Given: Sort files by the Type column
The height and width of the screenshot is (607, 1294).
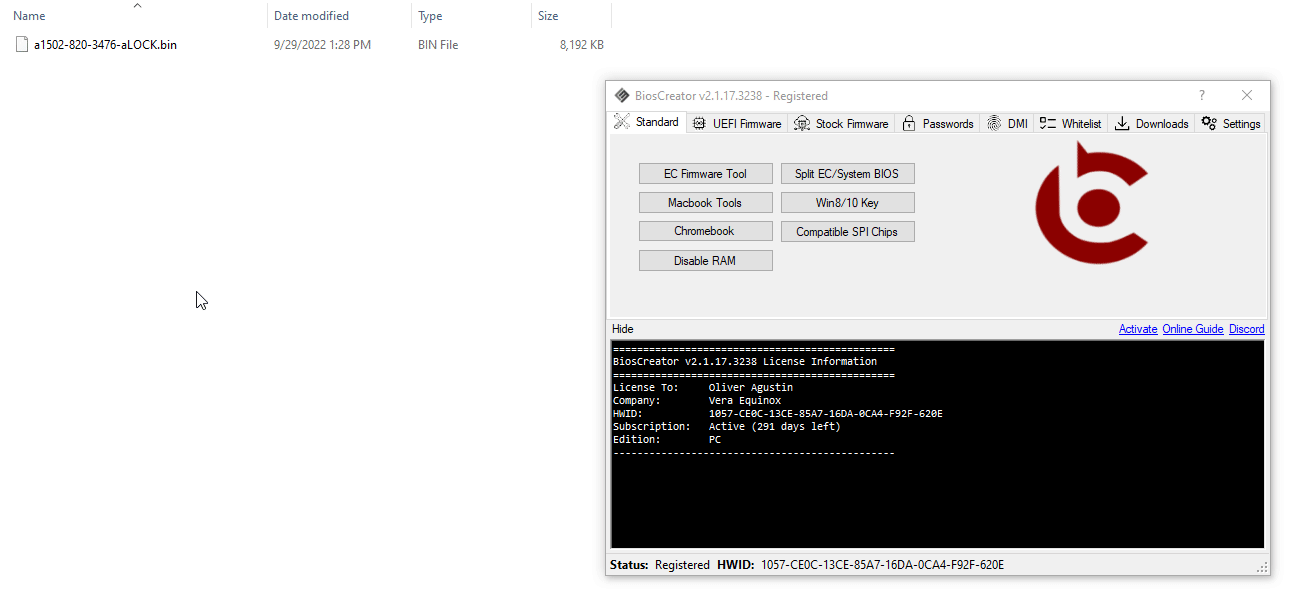Looking at the screenshot, I should [x=471, y=16].
